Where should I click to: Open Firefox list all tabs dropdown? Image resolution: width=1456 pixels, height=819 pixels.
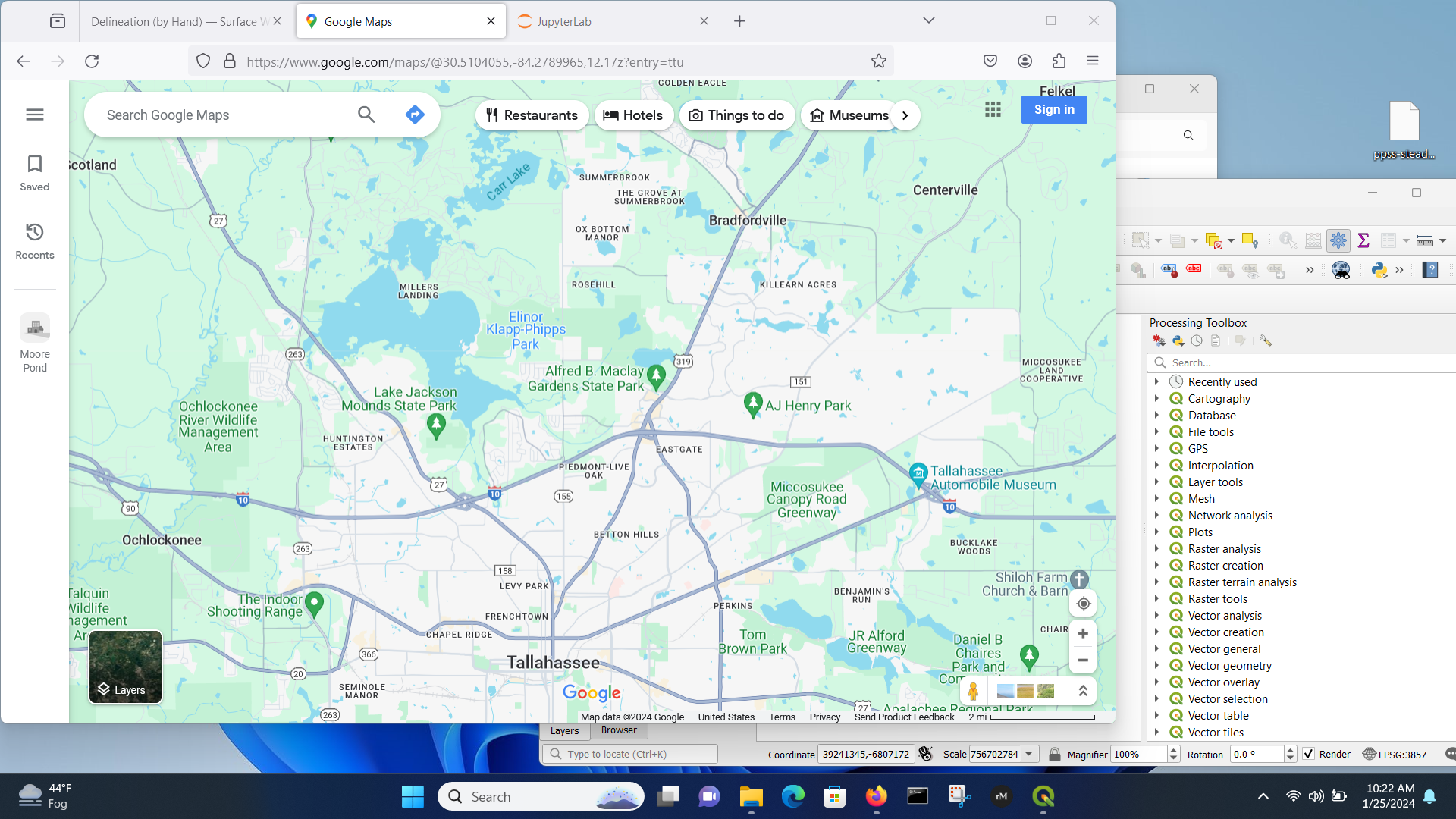(928, 20)
